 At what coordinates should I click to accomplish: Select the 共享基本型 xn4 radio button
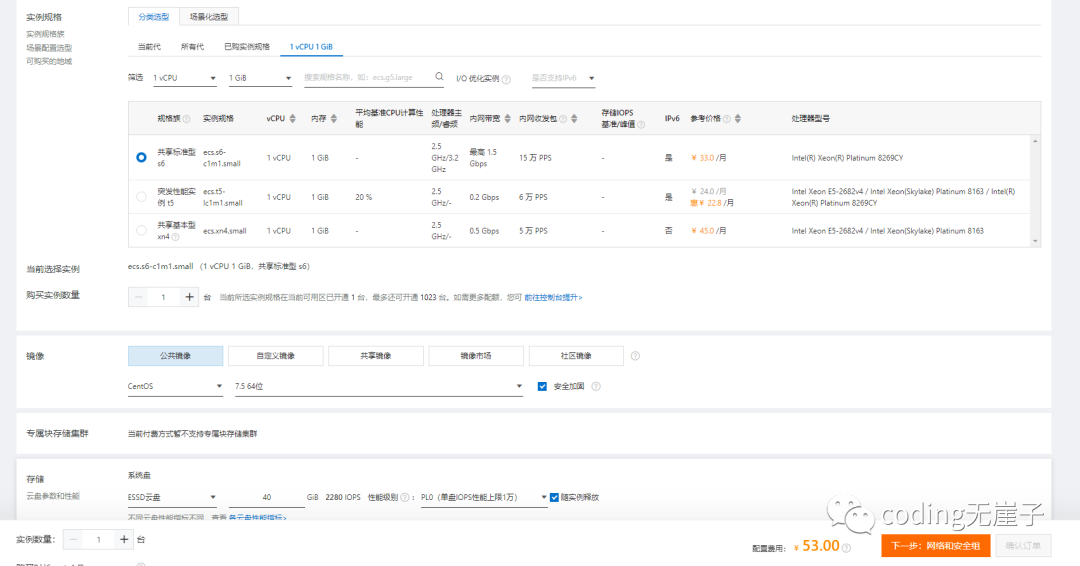(x=141, y=230)
